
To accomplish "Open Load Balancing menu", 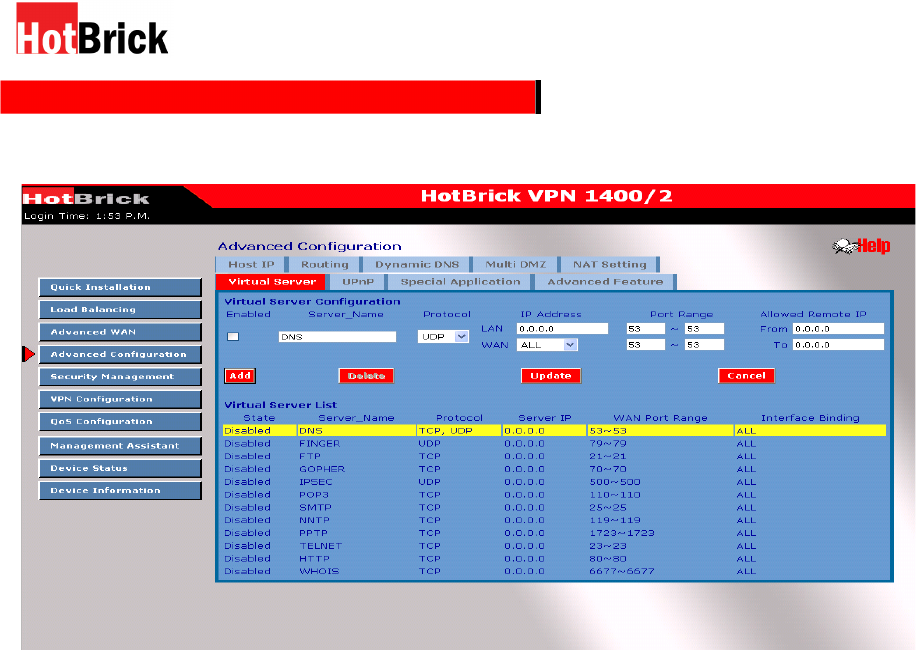I will [120, 310].
